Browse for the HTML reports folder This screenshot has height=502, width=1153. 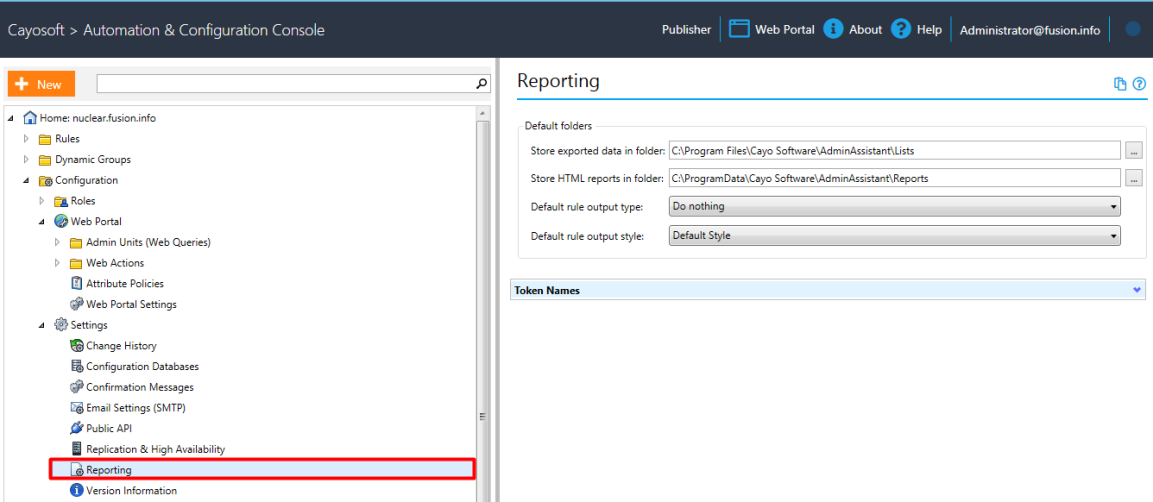click(1134, 178)
